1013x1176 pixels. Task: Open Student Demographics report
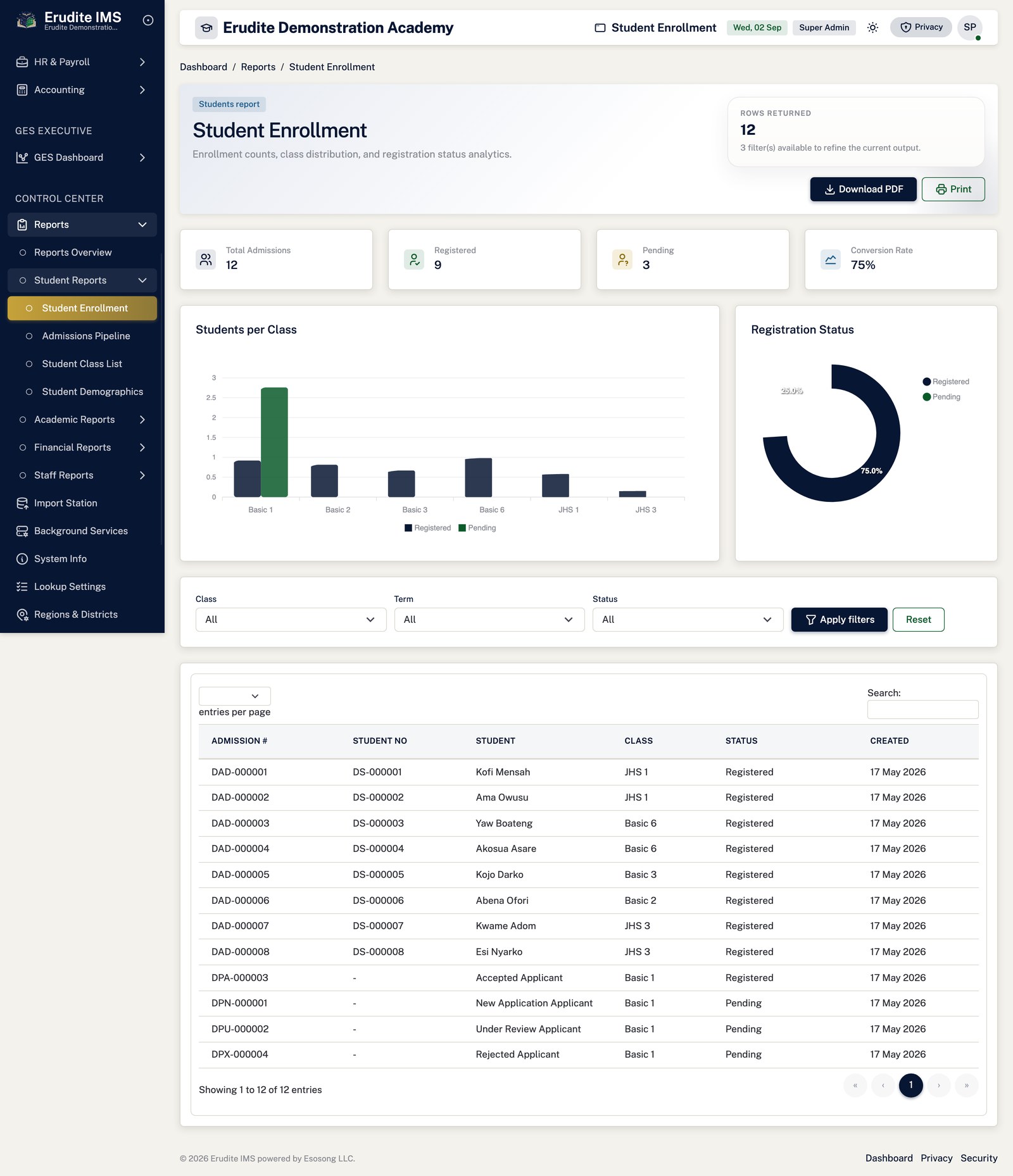click(x=82, y=392)
